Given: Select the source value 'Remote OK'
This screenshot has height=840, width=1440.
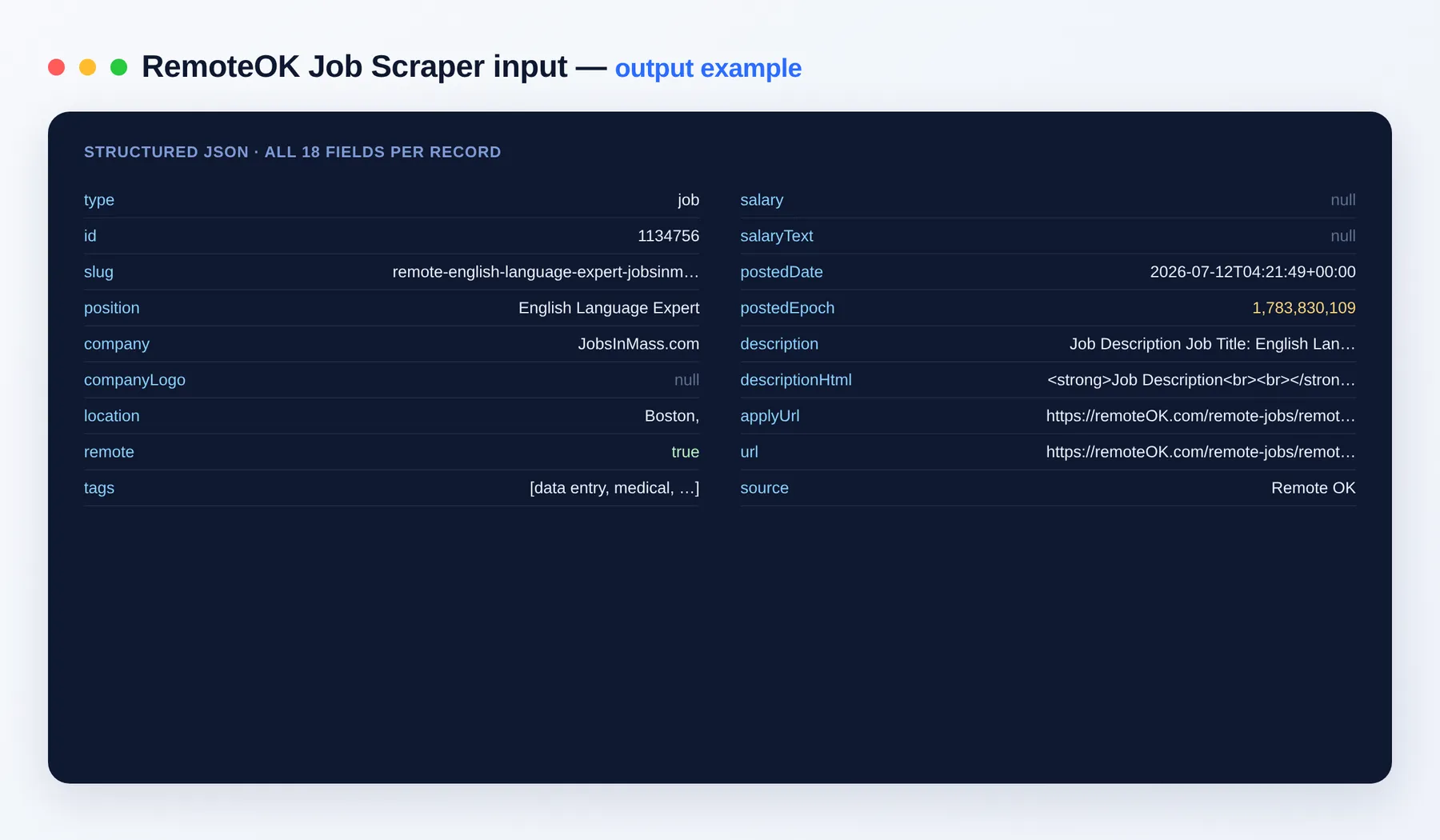Looking at the screenshot, I should point(1314,488).
